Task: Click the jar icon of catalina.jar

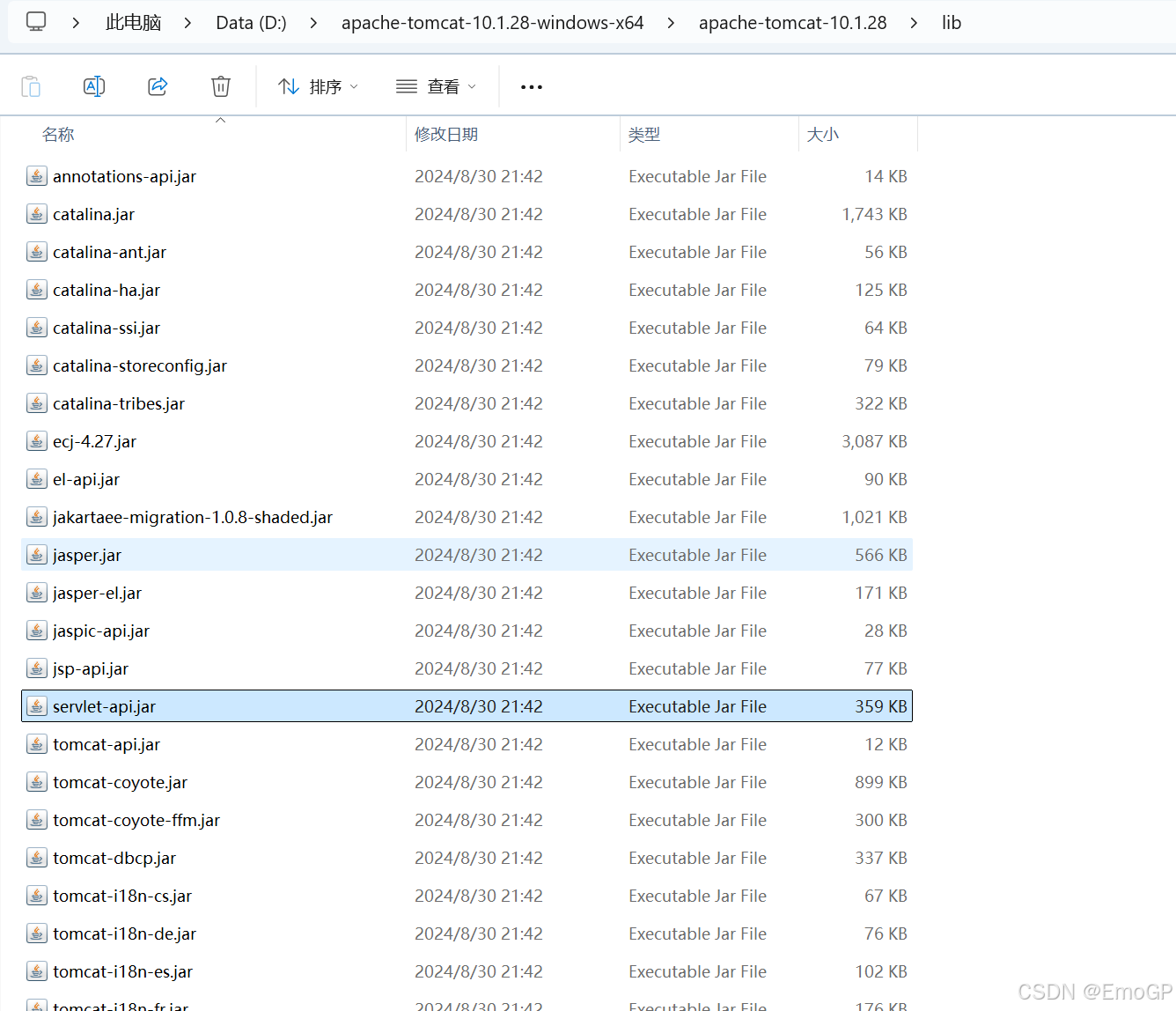Action: tap(36, 214)
